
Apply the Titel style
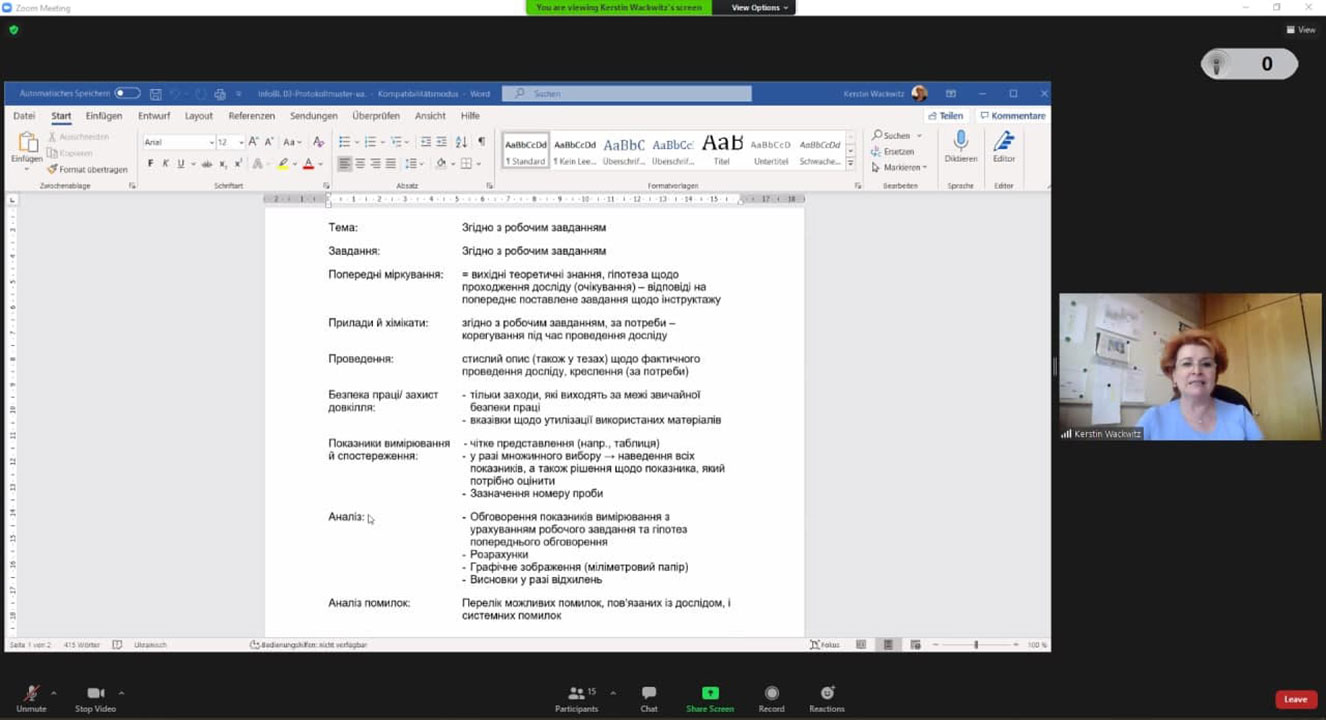point(722,150)
